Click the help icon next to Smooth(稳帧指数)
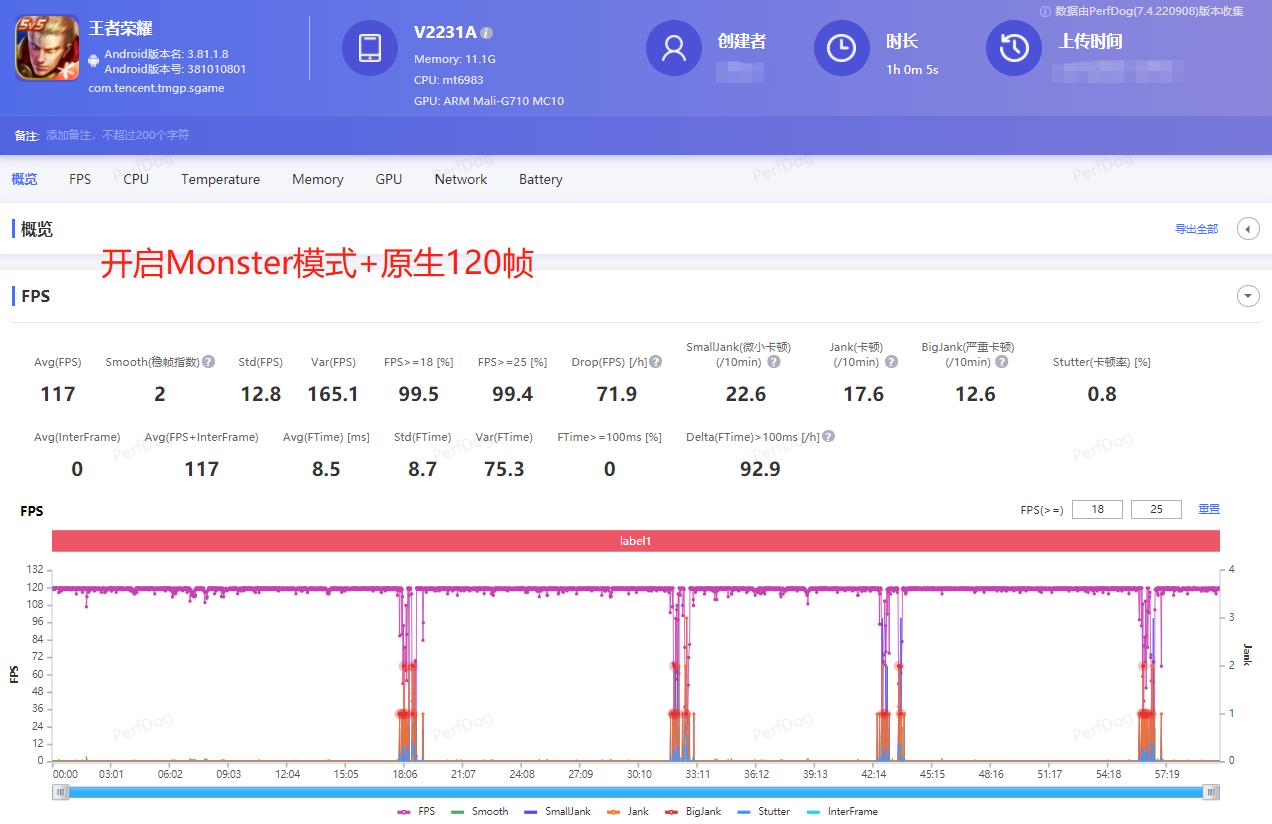 [207, 362]
